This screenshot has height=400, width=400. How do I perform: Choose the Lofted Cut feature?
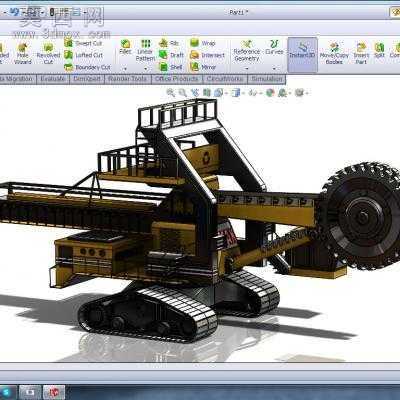coord(83,55)
